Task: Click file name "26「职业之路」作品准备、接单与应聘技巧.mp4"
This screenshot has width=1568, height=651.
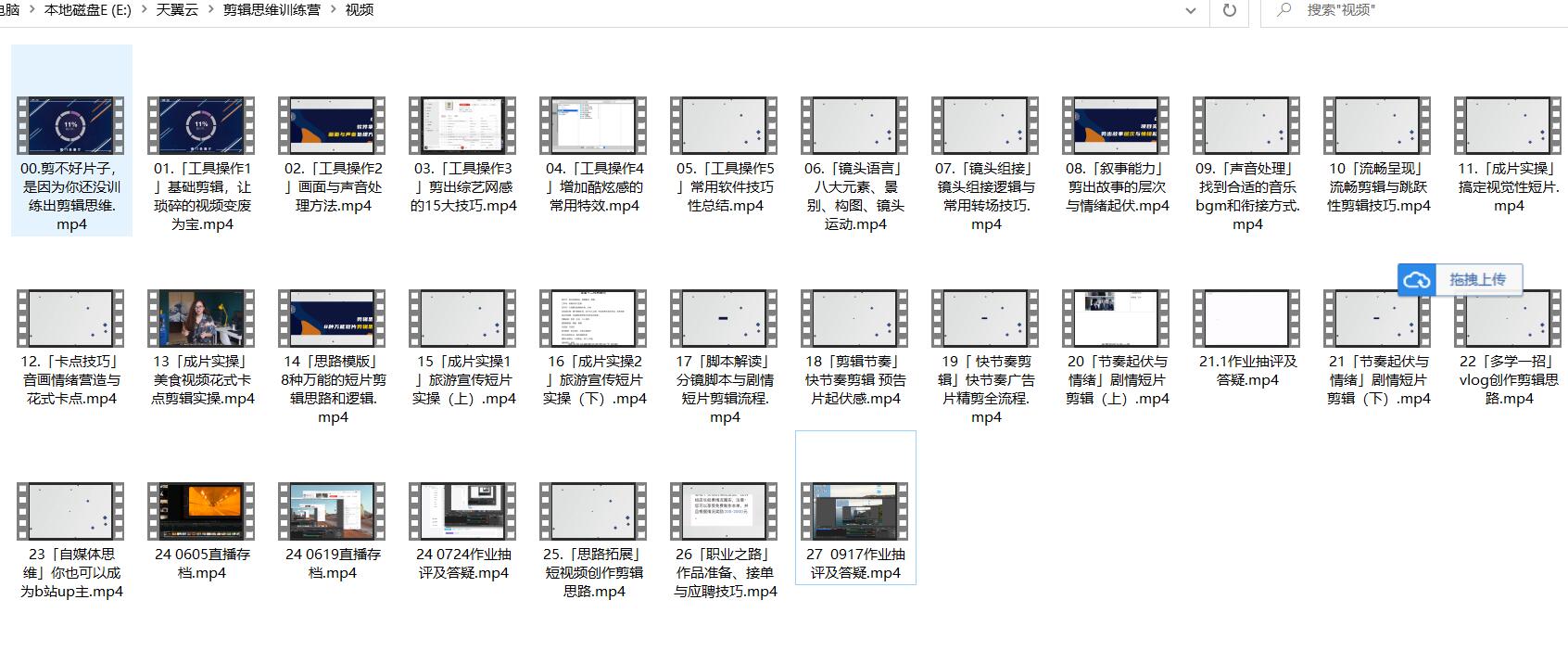Action: pos(725,573)
